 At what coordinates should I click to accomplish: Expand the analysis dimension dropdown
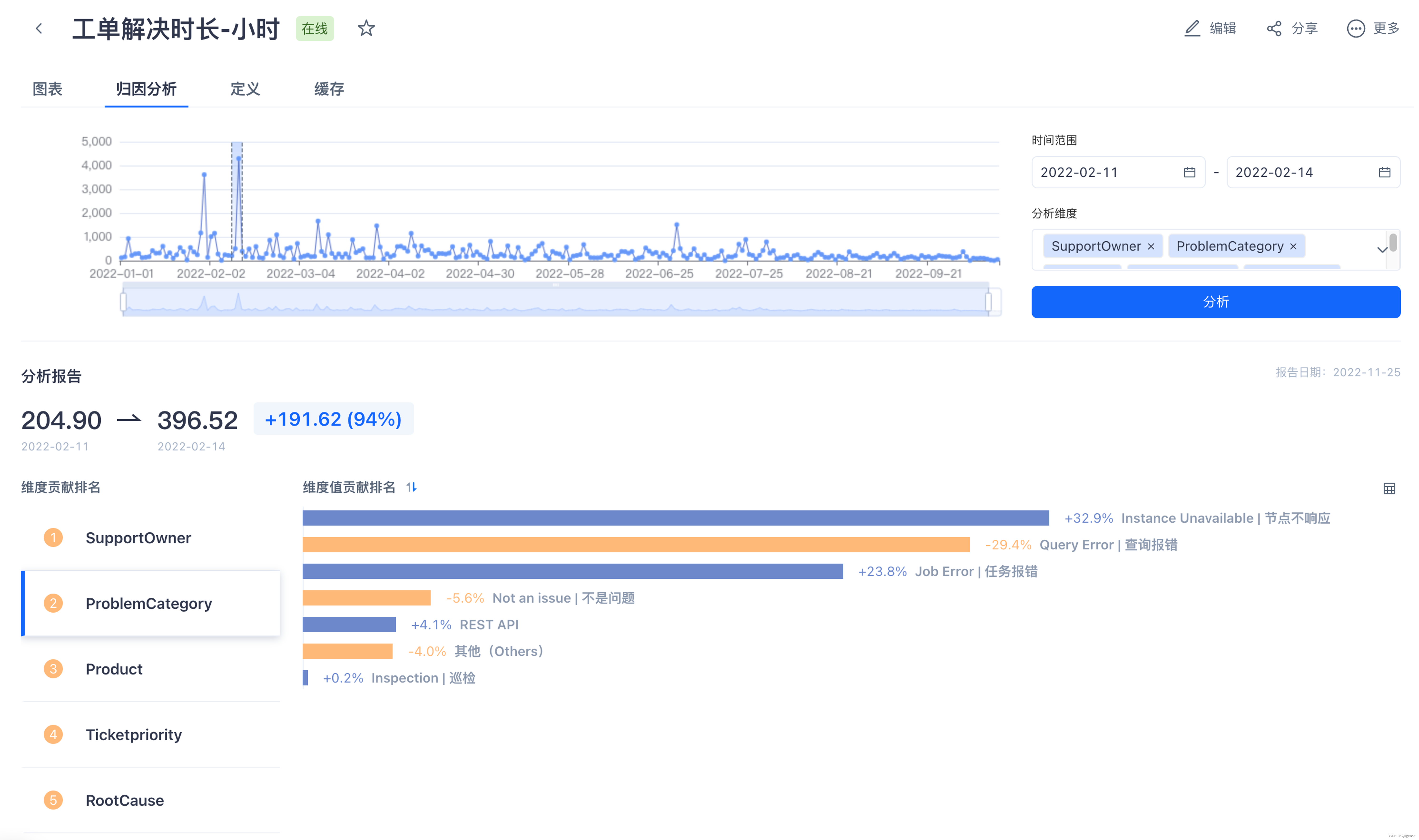click(1382, 249)
